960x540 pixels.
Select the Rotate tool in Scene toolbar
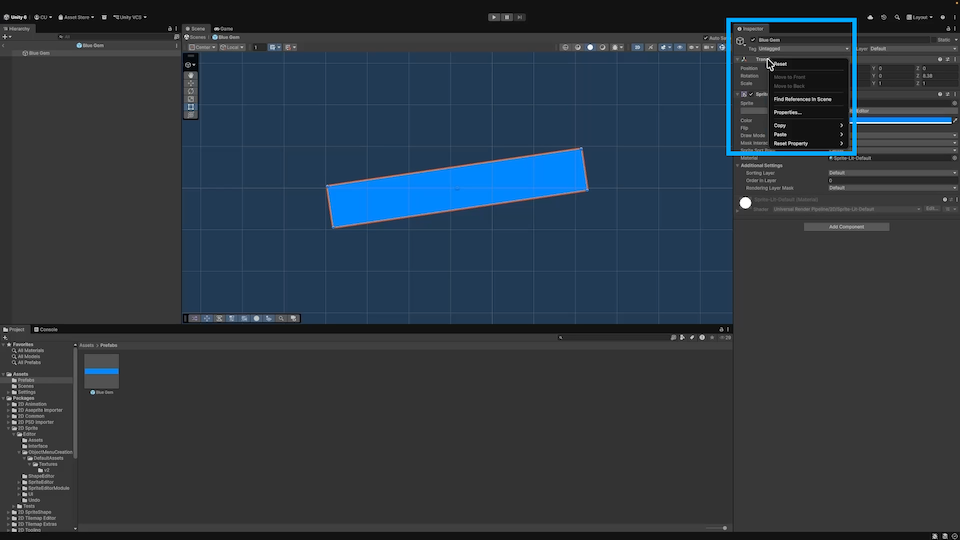click(190, 91)
